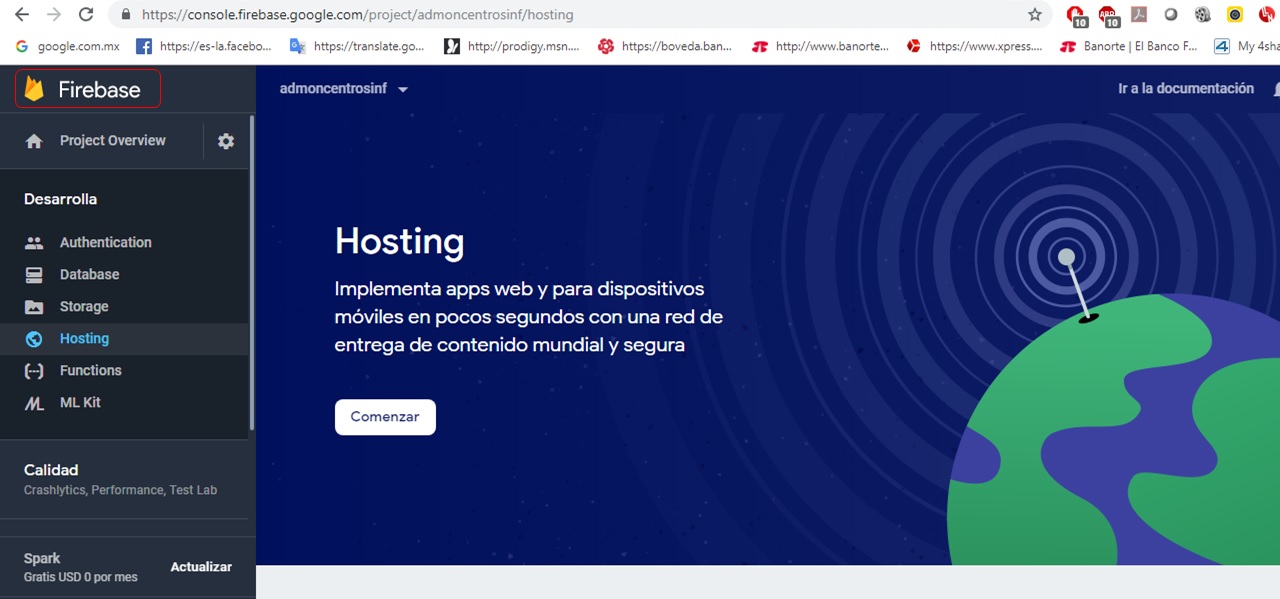Collapse the Desarrolla section header

click(60, 199)
